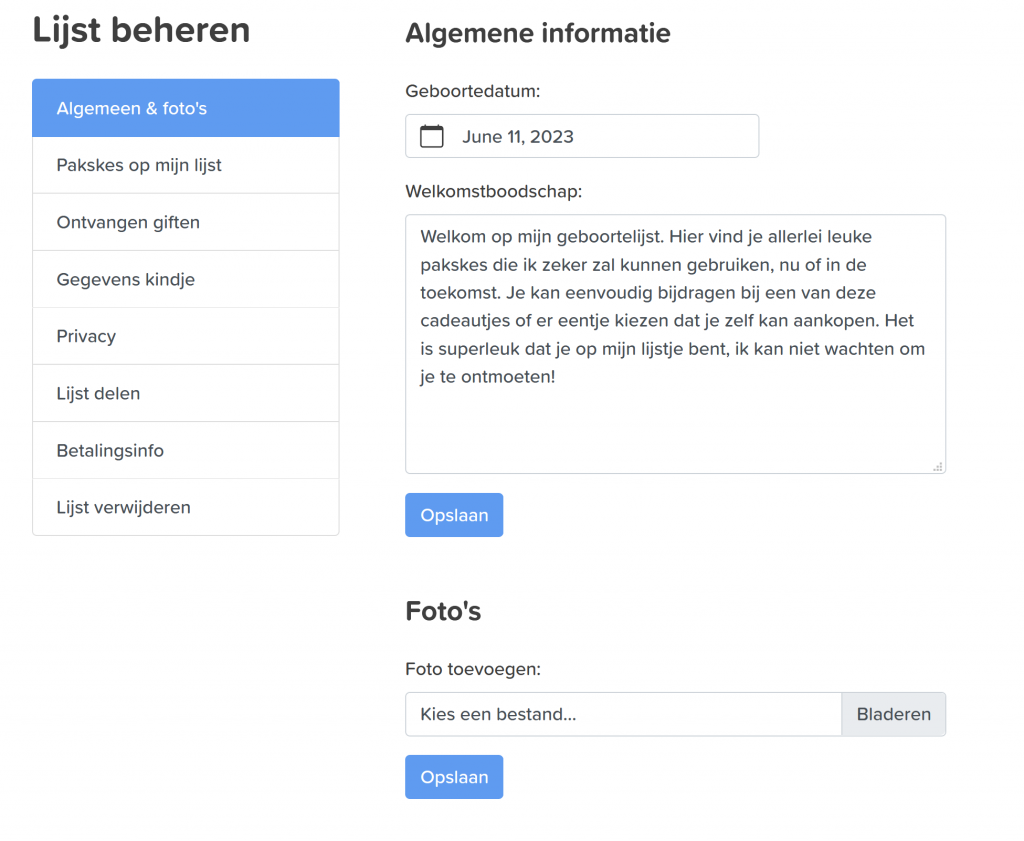
Task: Open the June 11, 2023 date field
Action: 582,136
